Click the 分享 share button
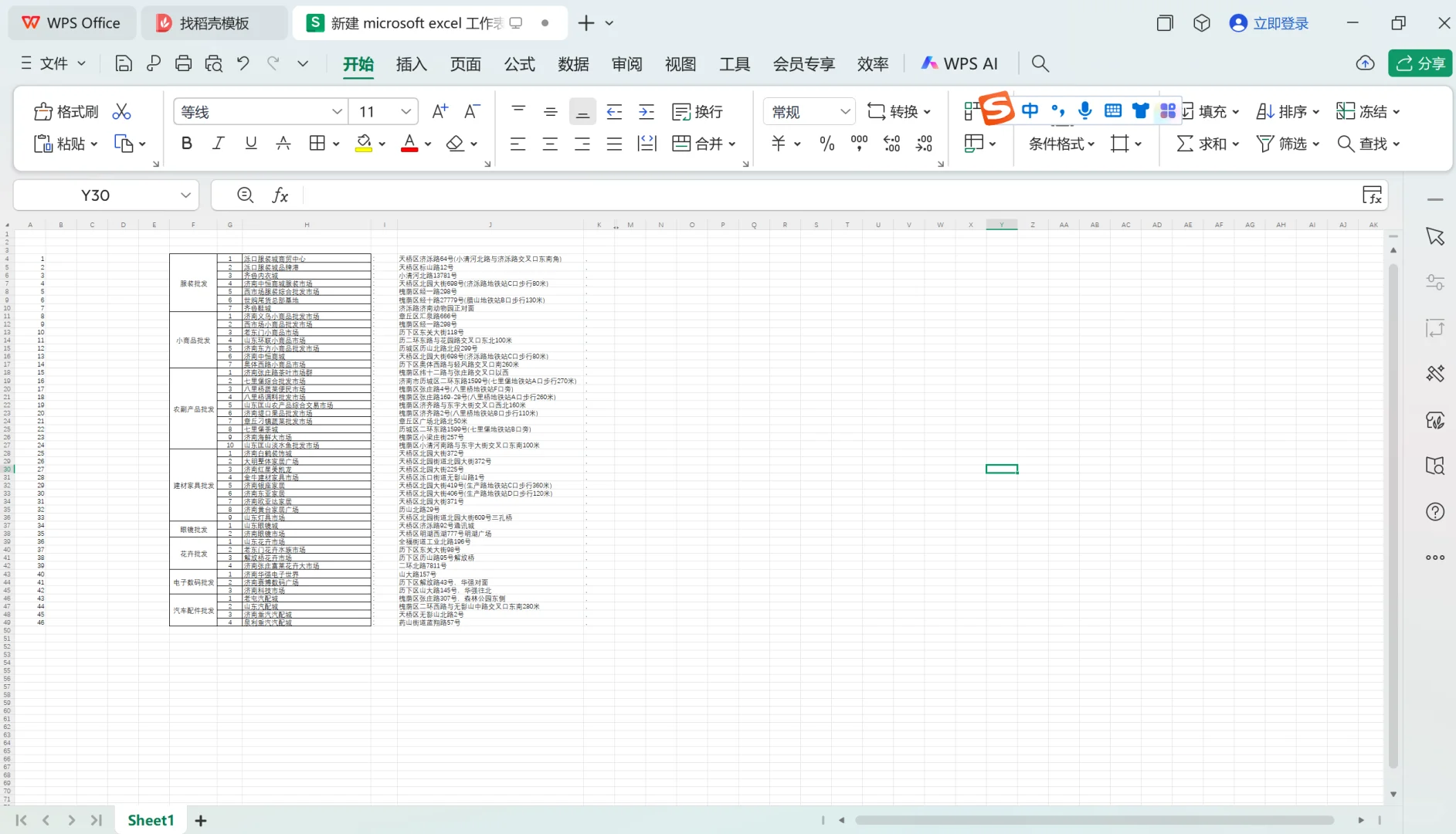Viewport: 1456px width, 834px height. point(1420,63)
